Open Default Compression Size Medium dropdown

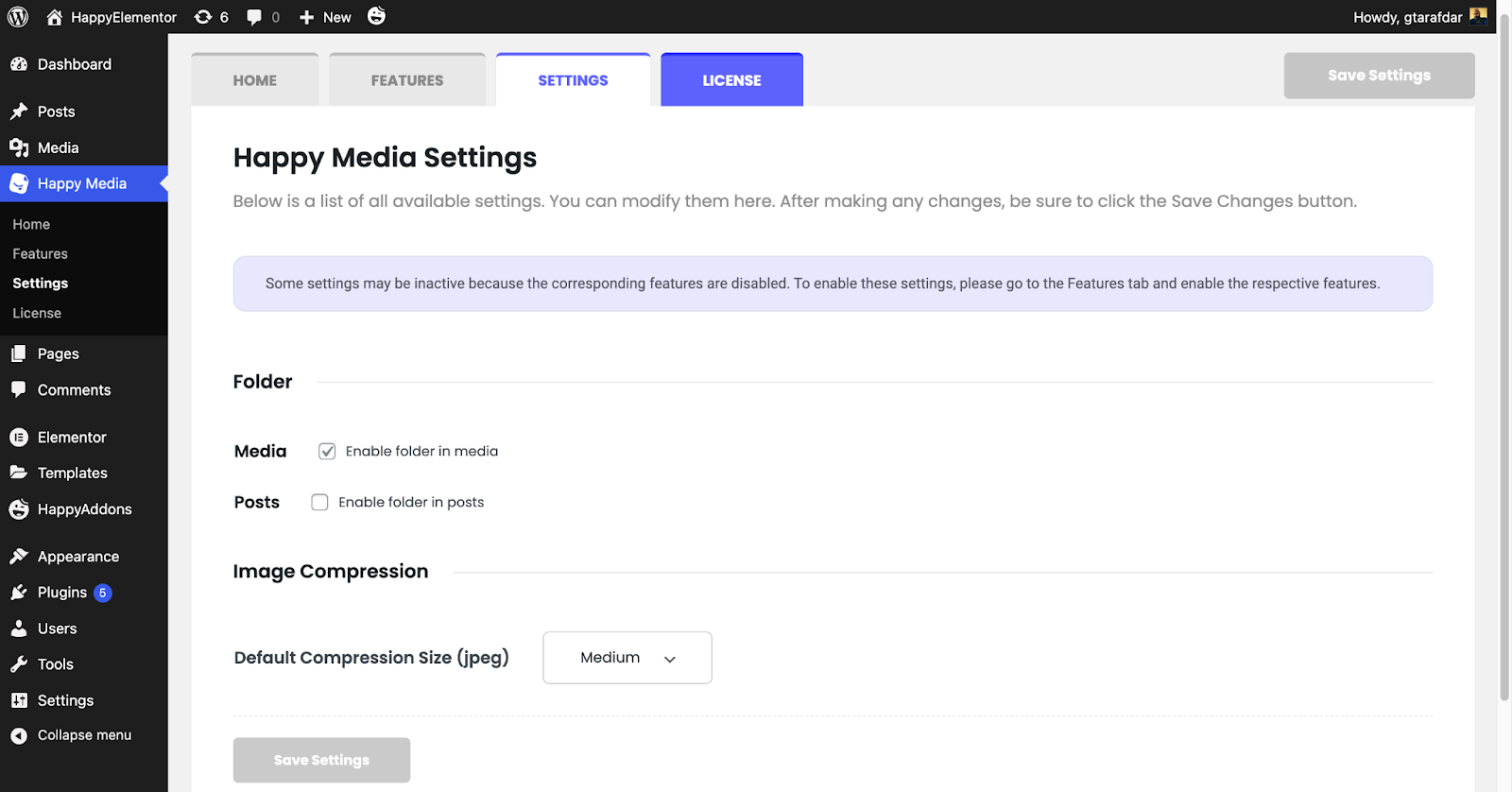627,658
